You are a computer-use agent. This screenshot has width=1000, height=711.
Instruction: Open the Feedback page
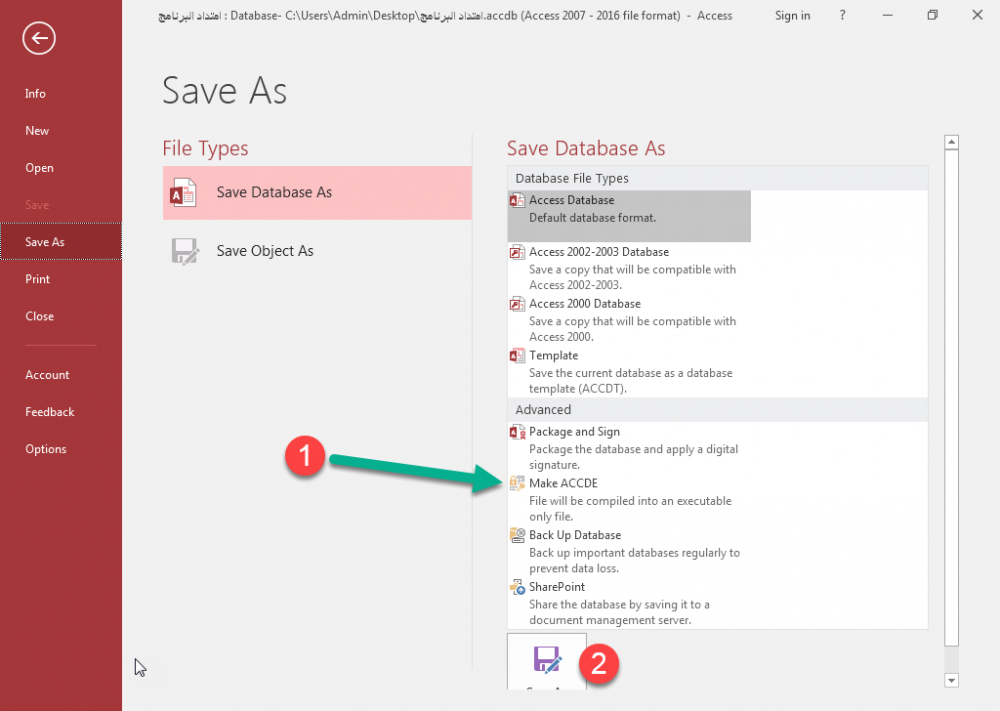pos(61,412)
